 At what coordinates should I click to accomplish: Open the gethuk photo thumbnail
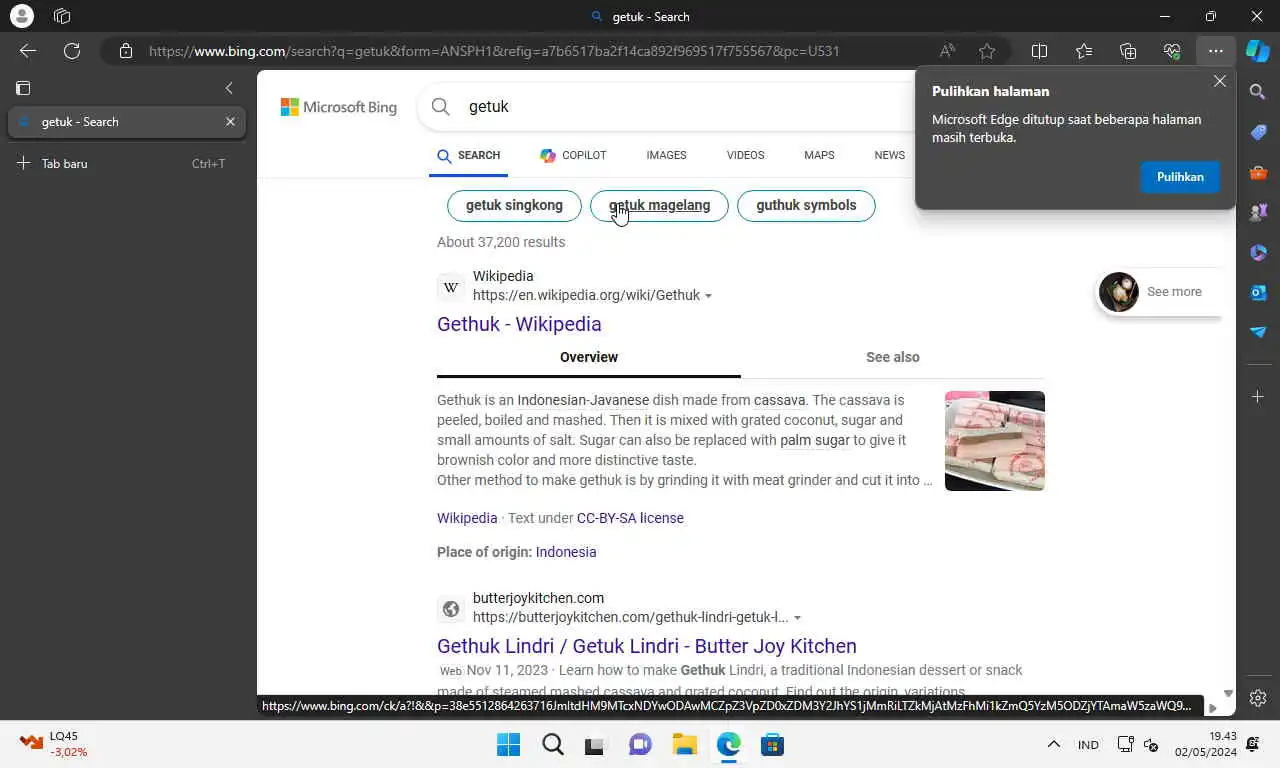pyautogui.click(x=995, y=441)
